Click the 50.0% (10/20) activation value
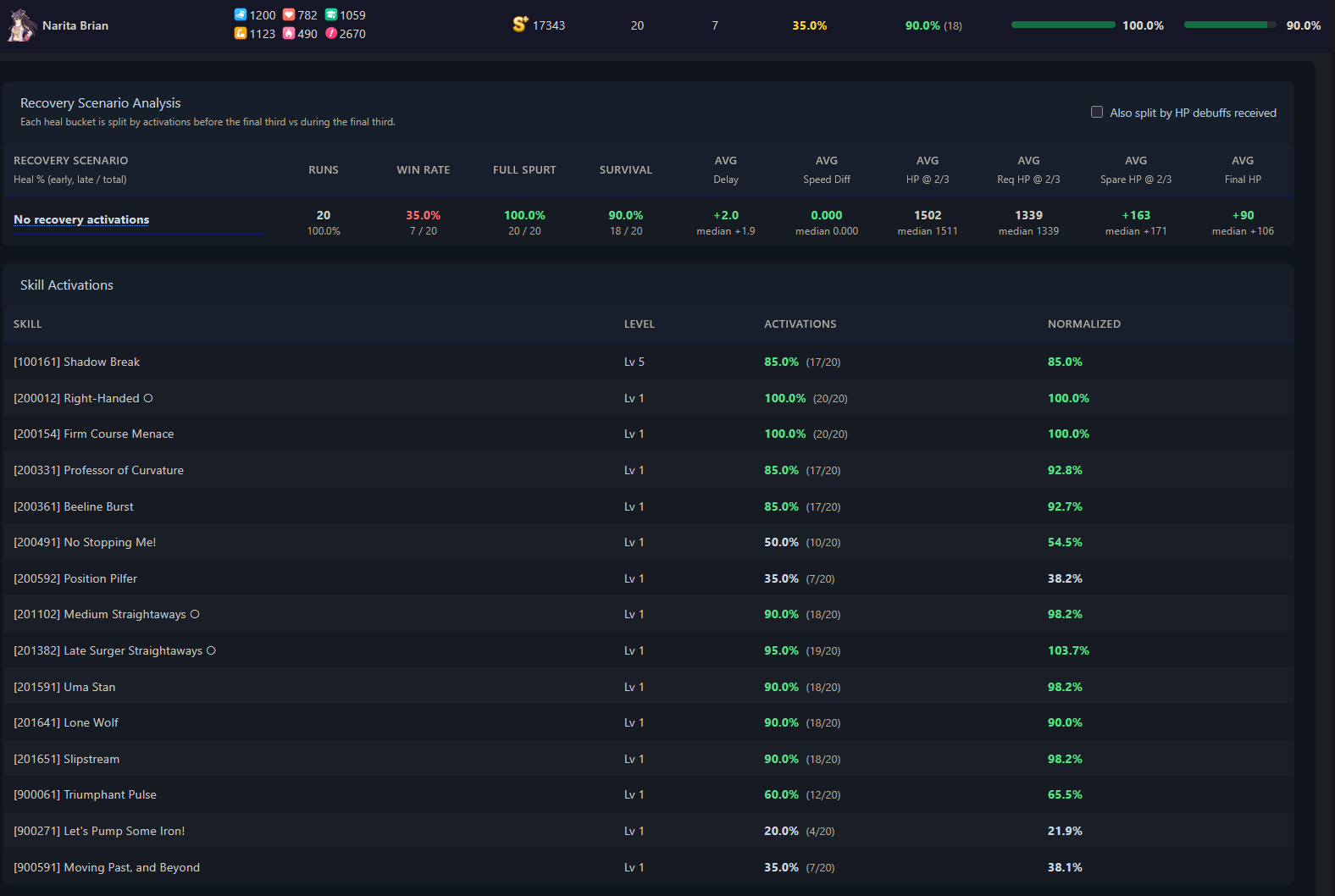1335x896 pixels. [x=802, y=542]
